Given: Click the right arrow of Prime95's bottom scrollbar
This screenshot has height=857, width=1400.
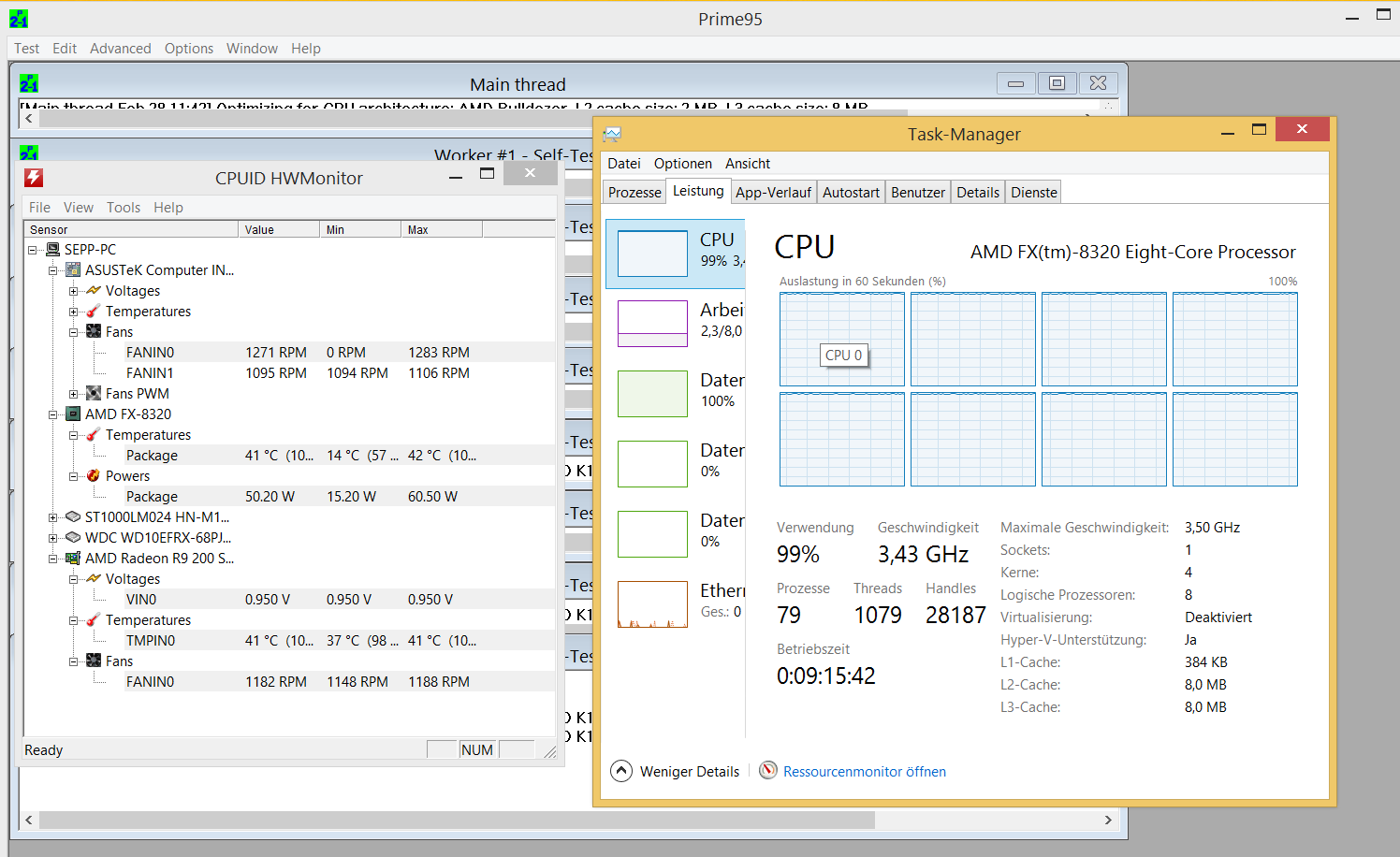Looking at the screenshot, I should pos(1108,821).
